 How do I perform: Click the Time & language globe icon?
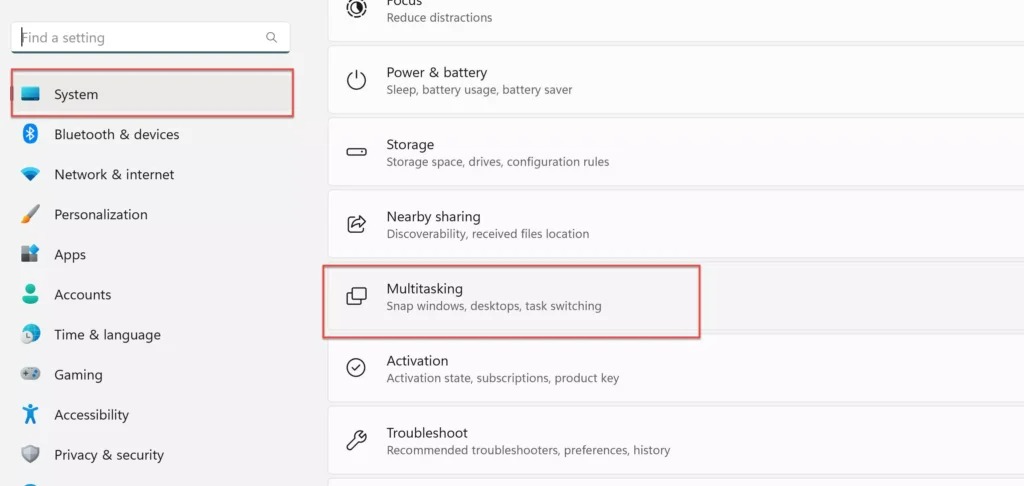30,334
